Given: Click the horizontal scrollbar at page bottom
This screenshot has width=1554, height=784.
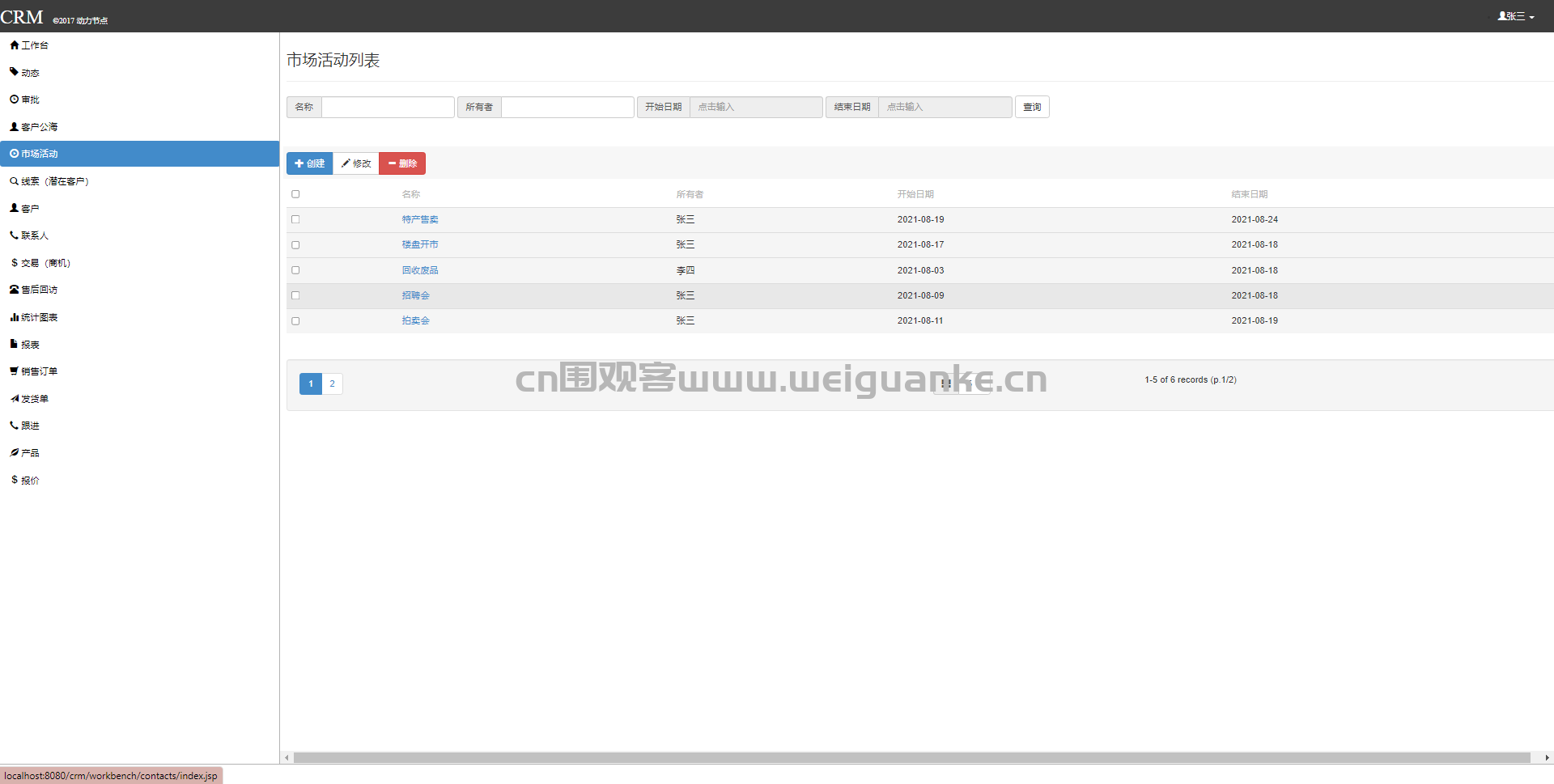Looking at the screenshot, I should coord(911,758).
